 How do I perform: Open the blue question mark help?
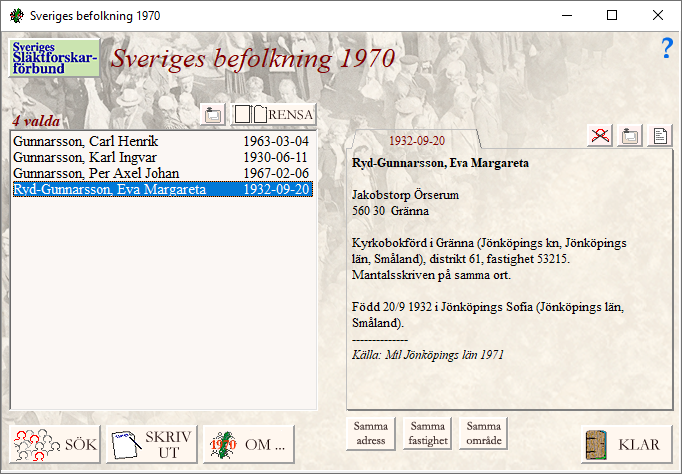point(667,48)
